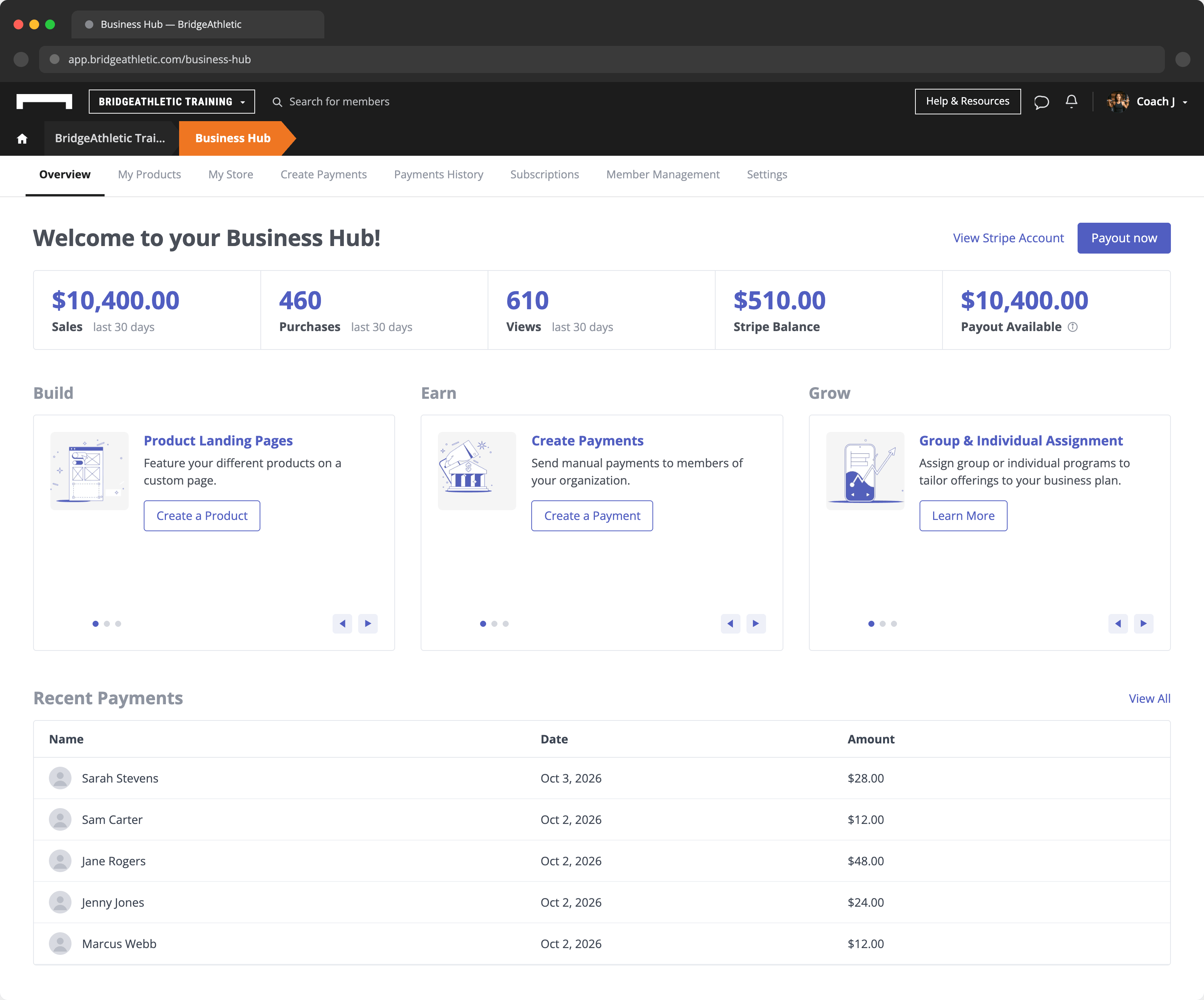
Task: Select third dot in Build carousel
Action: tap(118, 624)
